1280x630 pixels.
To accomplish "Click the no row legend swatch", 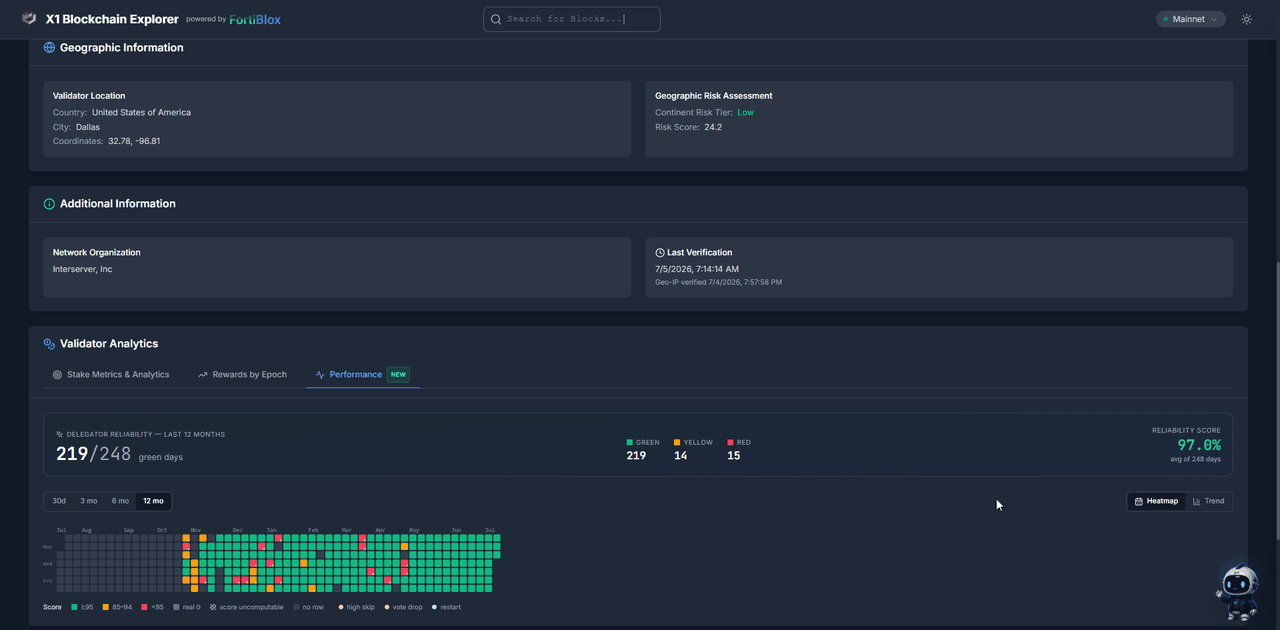I will [295, 607].
